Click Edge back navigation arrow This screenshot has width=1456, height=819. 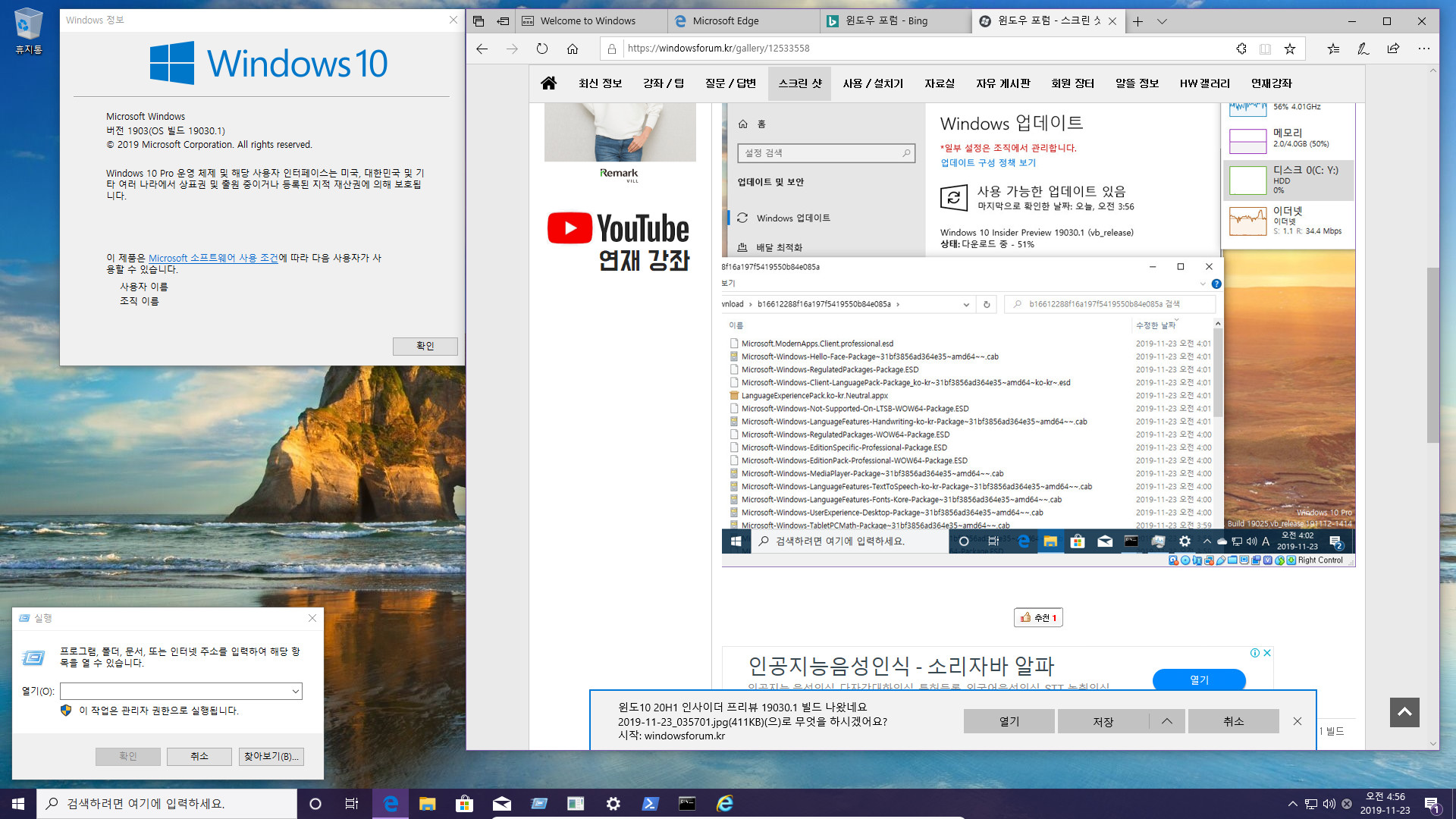click(482, 49)
